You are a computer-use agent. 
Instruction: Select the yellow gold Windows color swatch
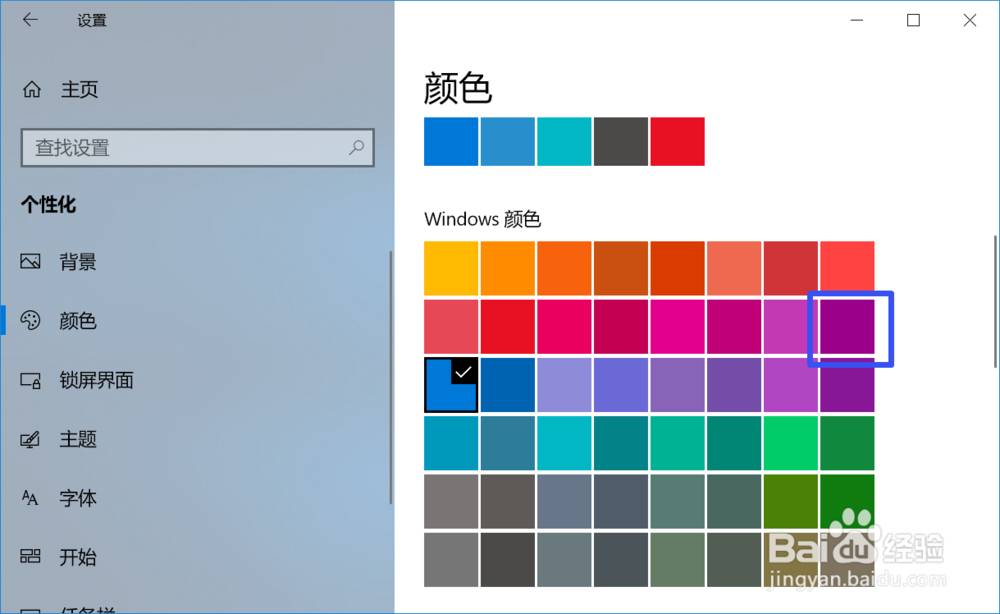click(451, 268)
